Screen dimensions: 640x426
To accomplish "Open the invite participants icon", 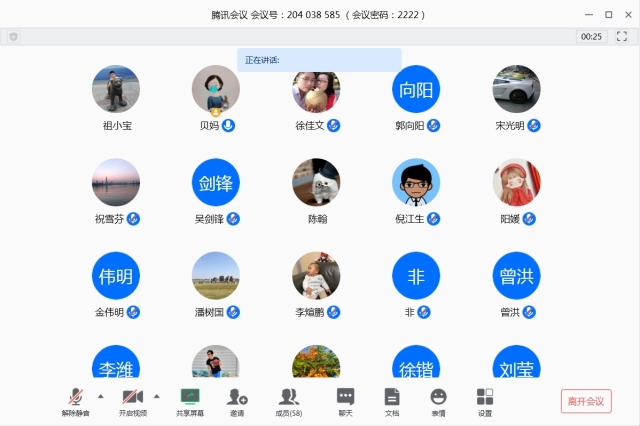I will click(x=237, y=397).
